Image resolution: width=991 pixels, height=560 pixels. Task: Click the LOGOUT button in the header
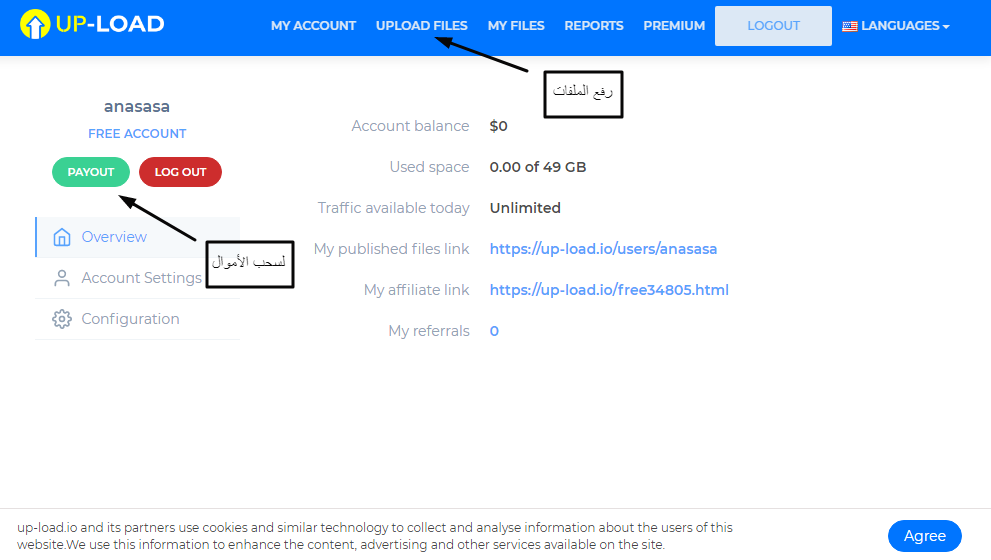[x=773, y=26]
